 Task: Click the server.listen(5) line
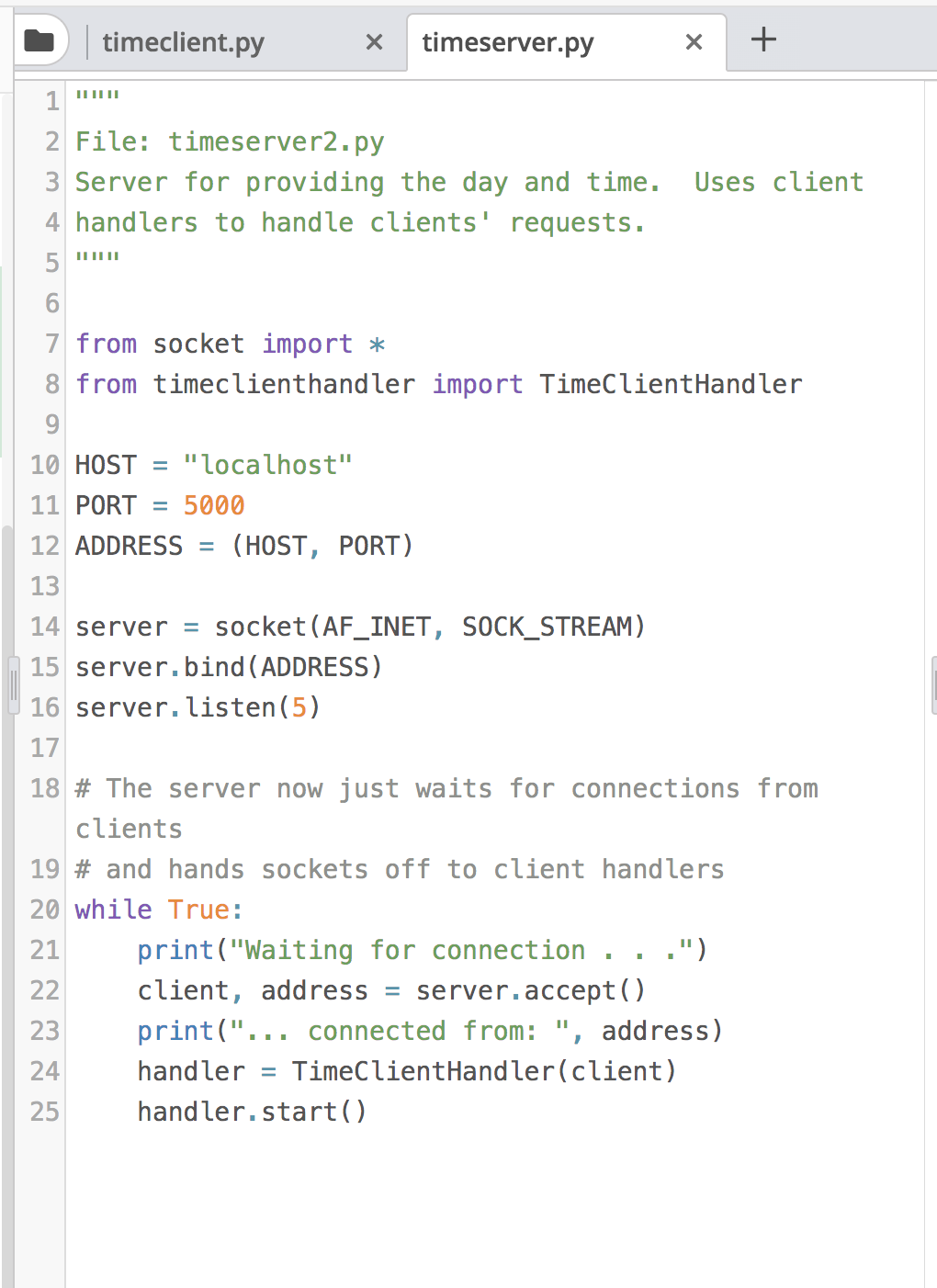[x=196, y=707]
